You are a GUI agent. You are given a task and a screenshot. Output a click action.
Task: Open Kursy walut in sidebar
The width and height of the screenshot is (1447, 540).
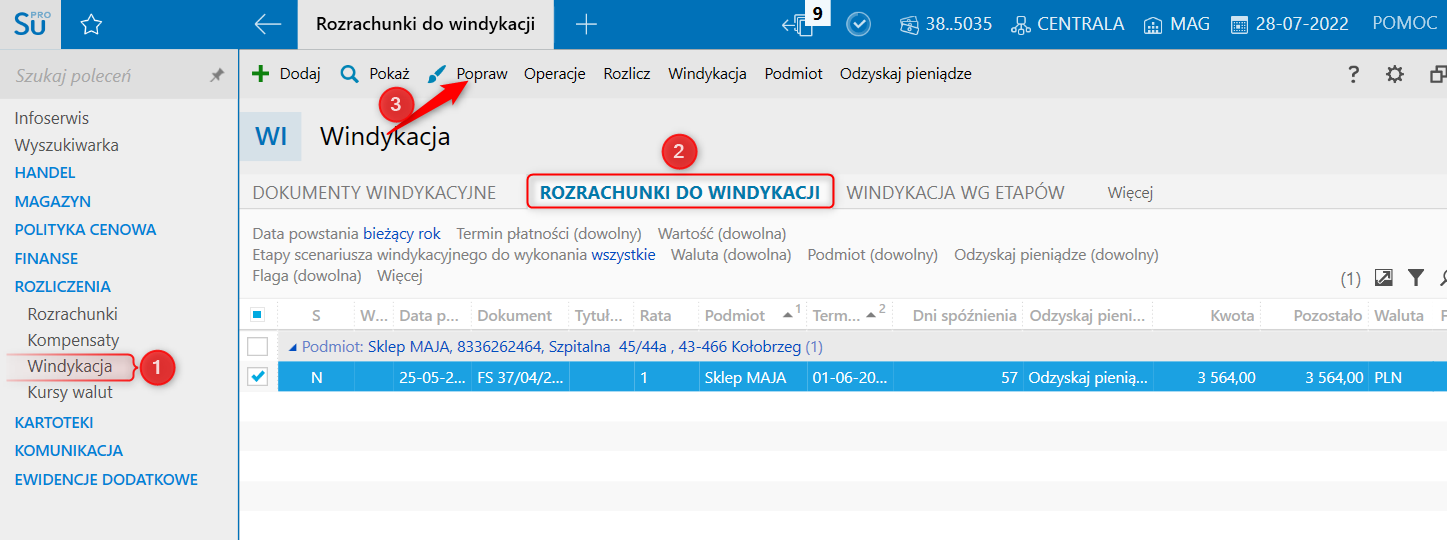click(70, 392)
